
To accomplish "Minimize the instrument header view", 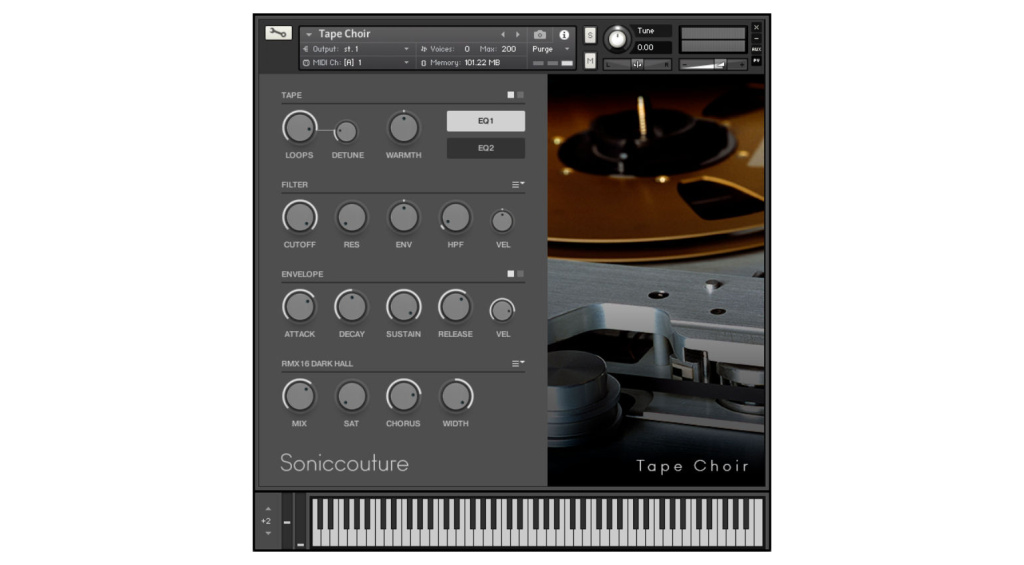I will click(756, 39).
